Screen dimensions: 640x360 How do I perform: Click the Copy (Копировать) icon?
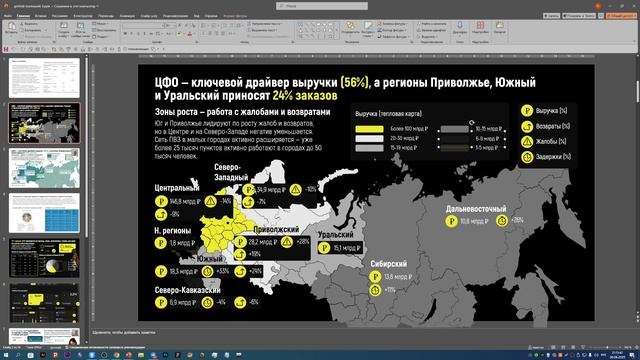pyautogui.click(x=22, y=30)
